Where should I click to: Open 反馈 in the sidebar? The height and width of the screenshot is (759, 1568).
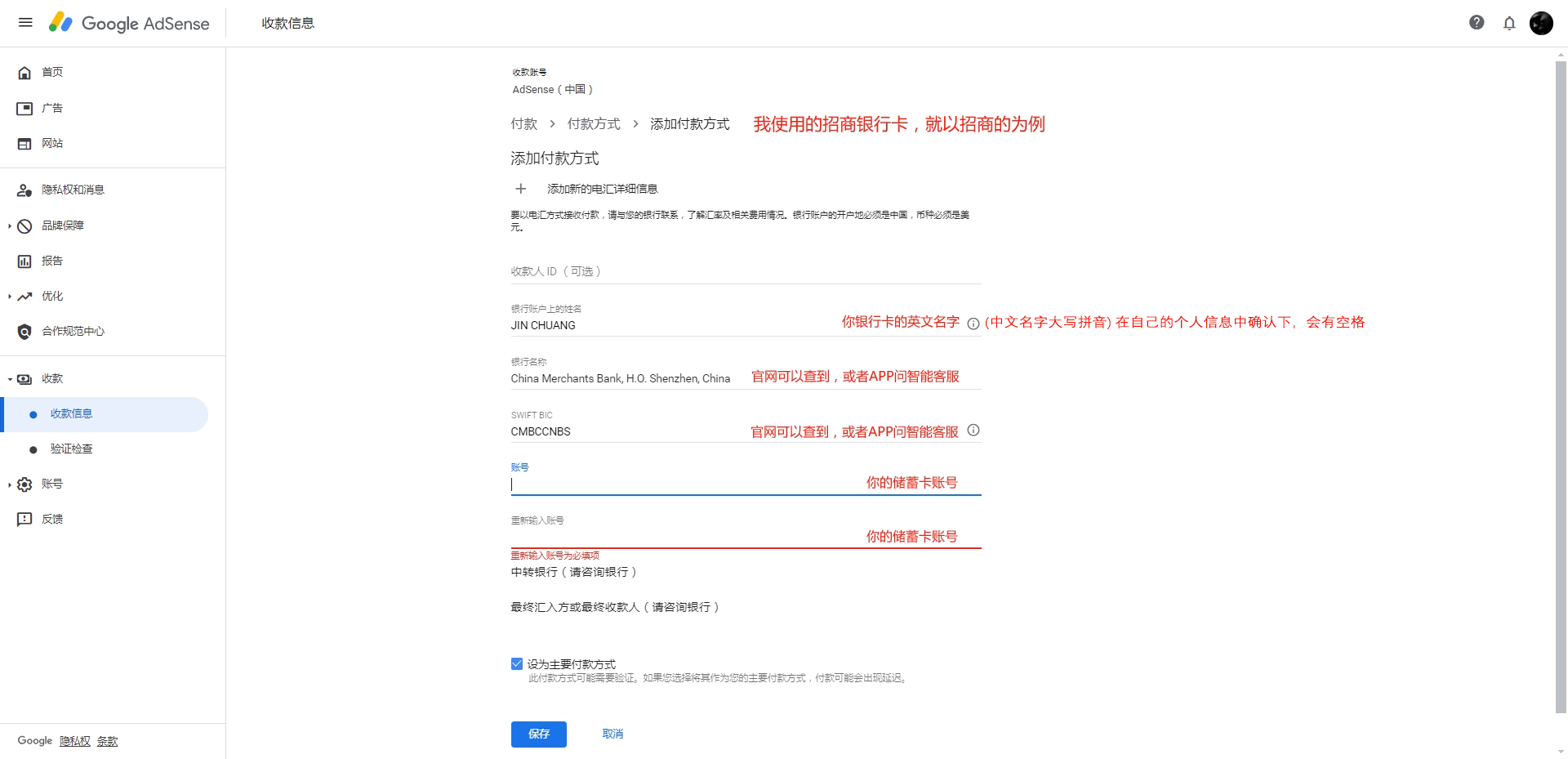pyautogui.click(x=52, y=519)
